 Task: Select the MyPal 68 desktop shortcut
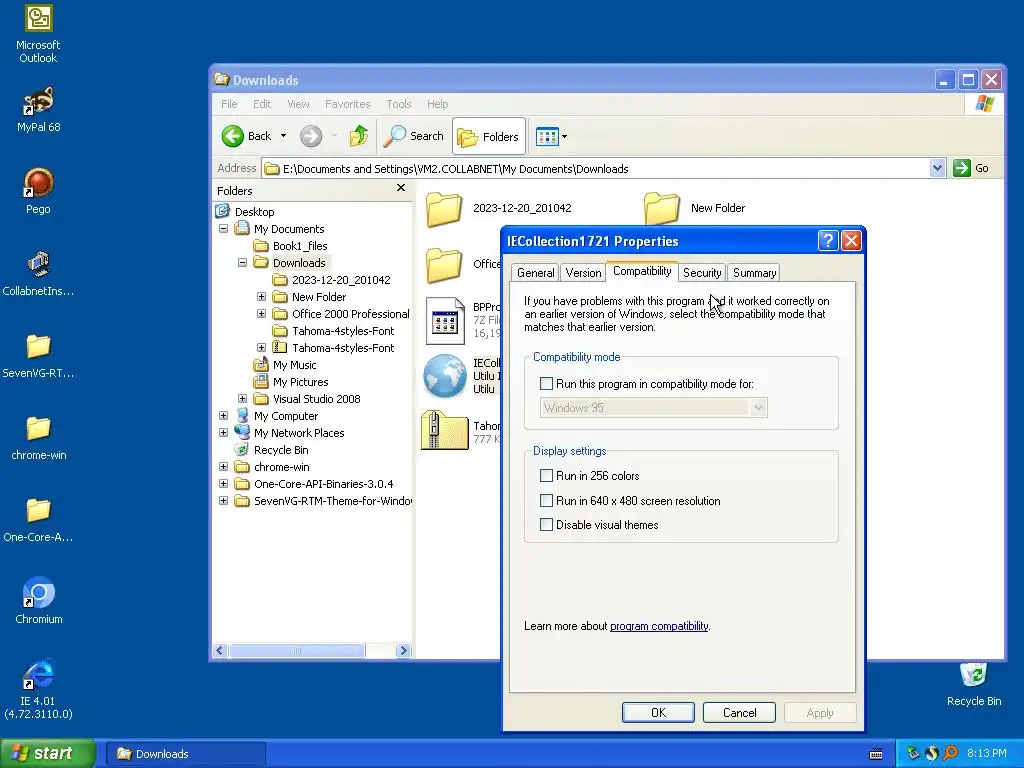[38, 109]
